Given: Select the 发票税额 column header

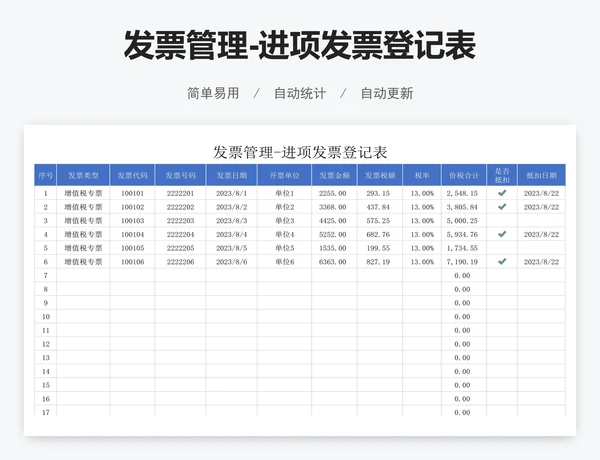Looking at the screenshot, I should click(380, 175).
